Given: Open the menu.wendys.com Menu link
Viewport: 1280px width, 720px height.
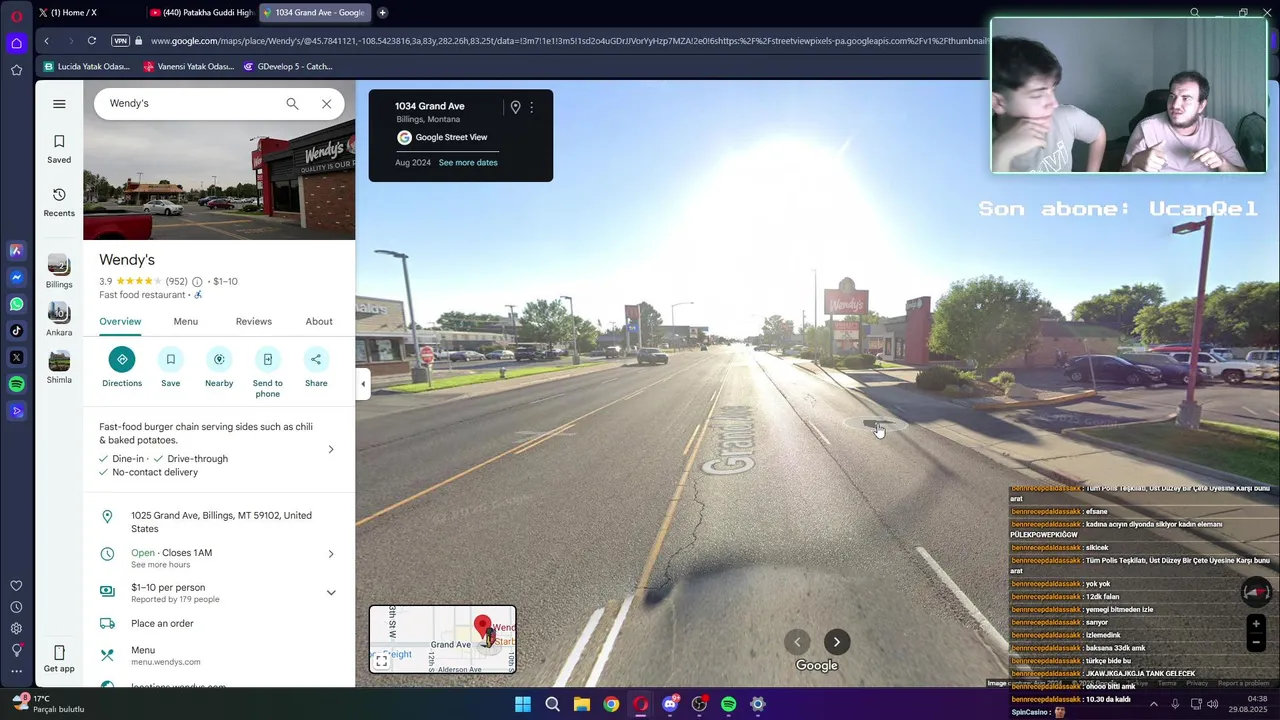Looking at the screenshot, I should (219, 655).
